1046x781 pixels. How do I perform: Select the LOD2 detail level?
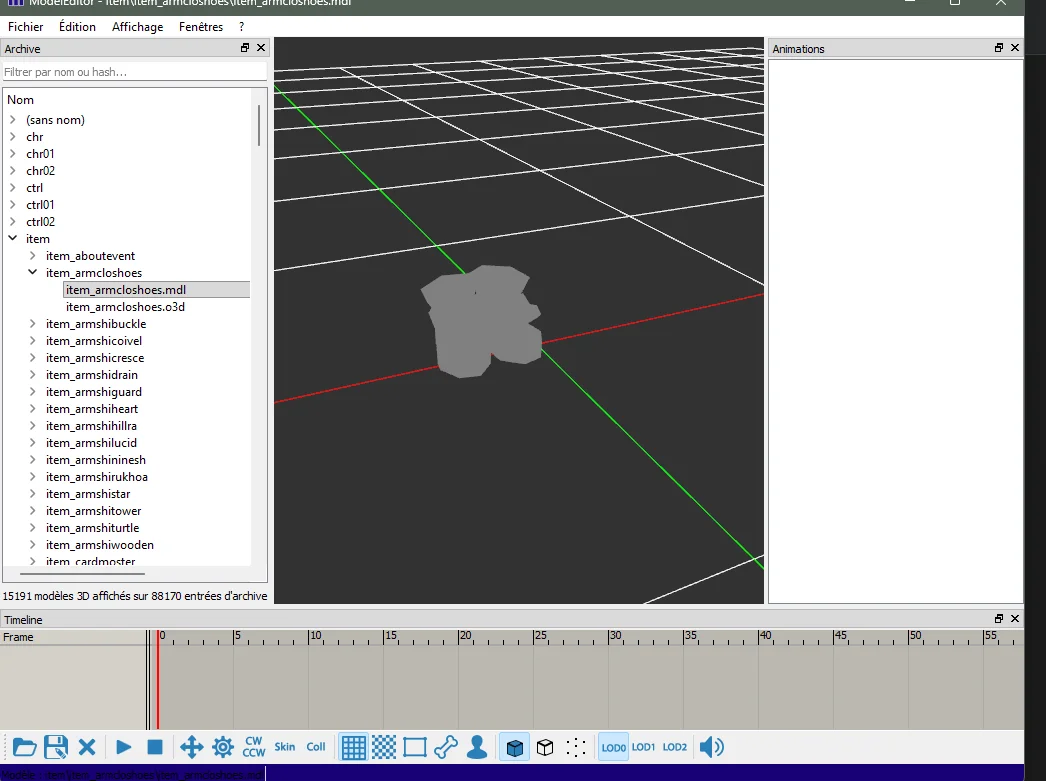674,747
